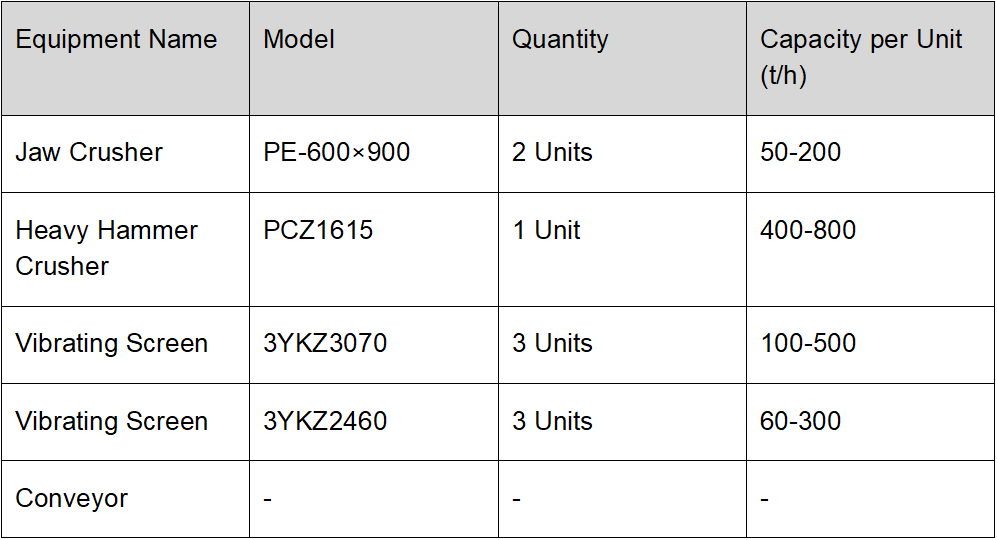Click the 2 Units quantity cell

click(x=622, y=154)
